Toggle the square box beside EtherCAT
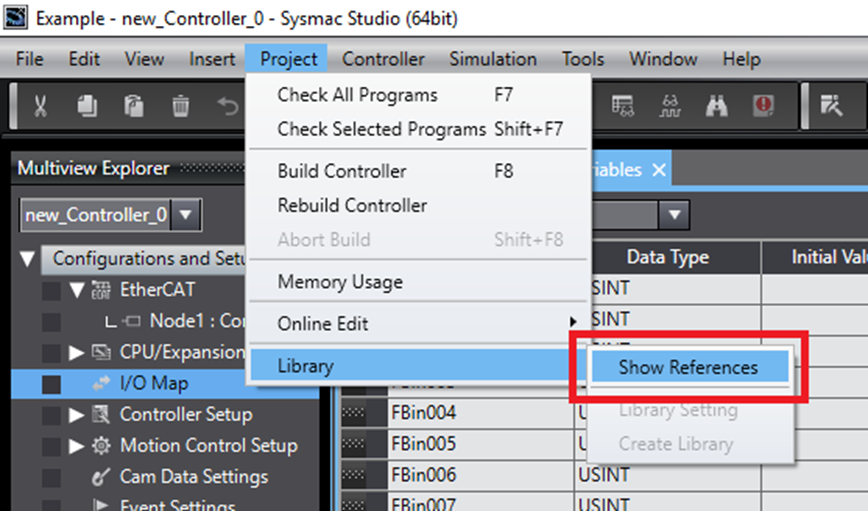This screenshot has height=511, width=868. [x=51, y=291]
